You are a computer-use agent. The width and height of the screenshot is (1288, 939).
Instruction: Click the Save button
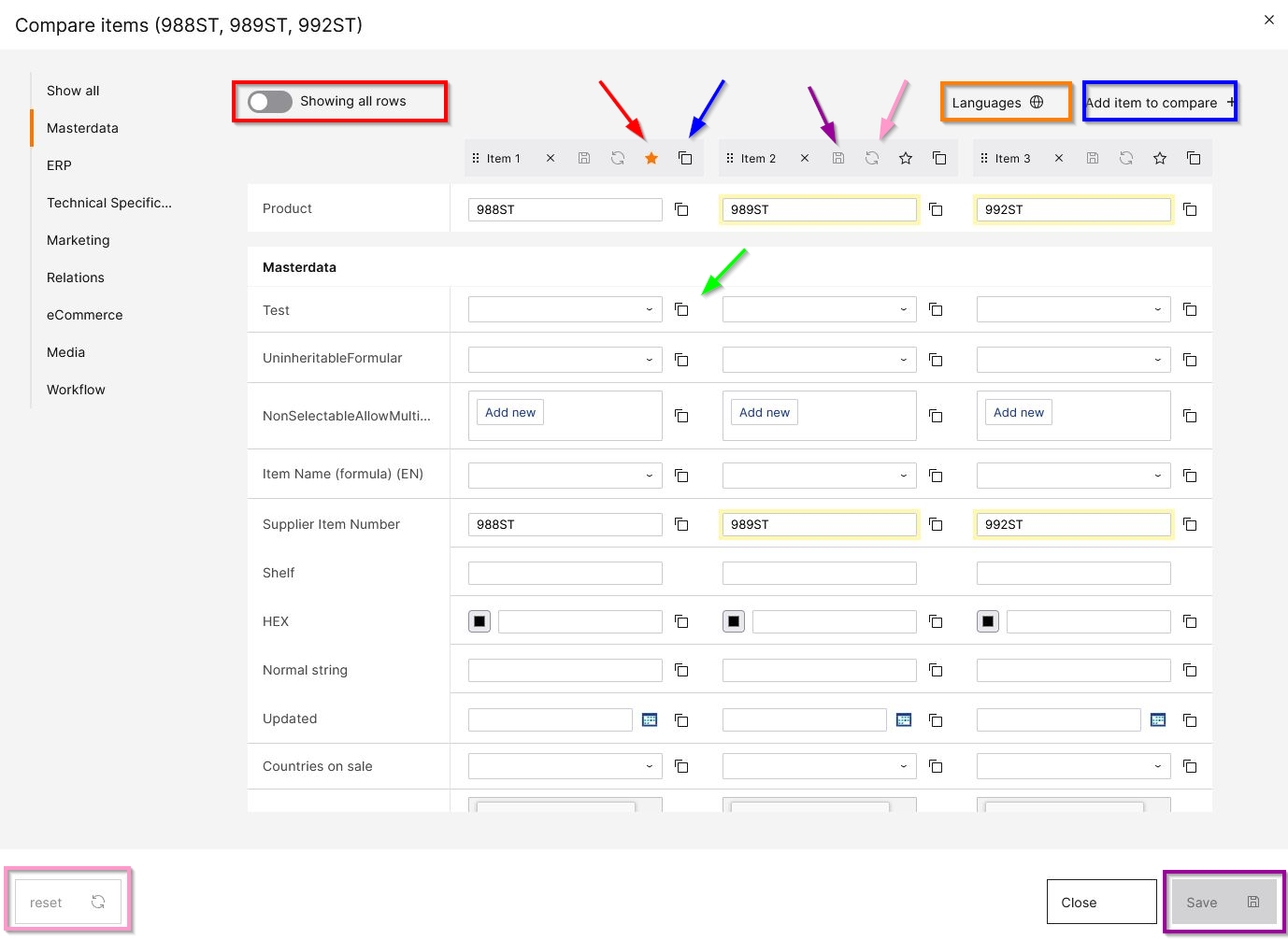click(1224, 903)
